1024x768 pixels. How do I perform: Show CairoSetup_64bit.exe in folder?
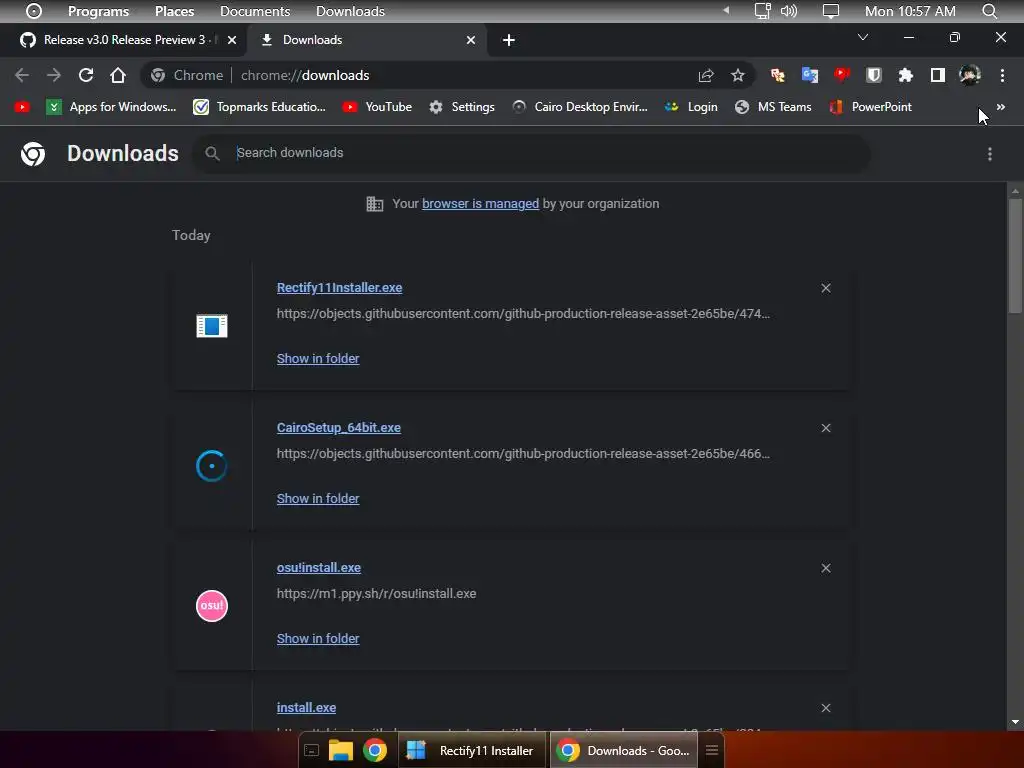[317, 498]
